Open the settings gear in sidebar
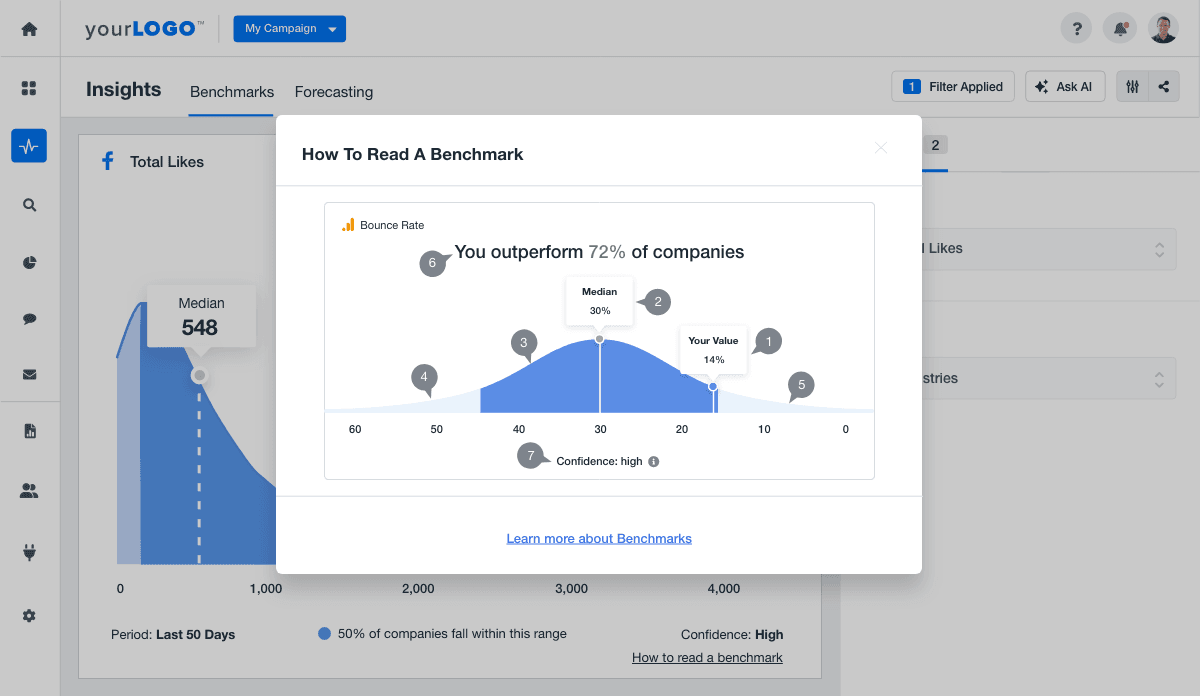This screenshot has height=696, width=1200. 29,616
